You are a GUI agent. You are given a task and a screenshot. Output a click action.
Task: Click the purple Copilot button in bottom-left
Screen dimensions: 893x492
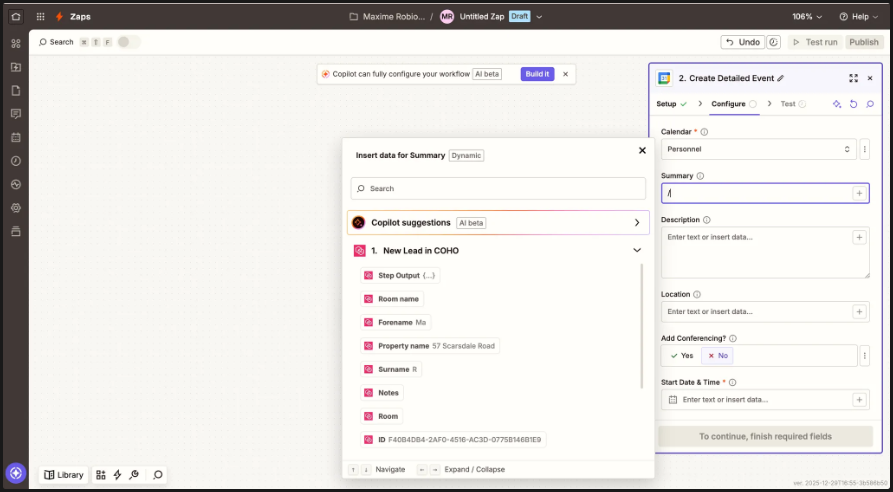[x=15, y=473]
